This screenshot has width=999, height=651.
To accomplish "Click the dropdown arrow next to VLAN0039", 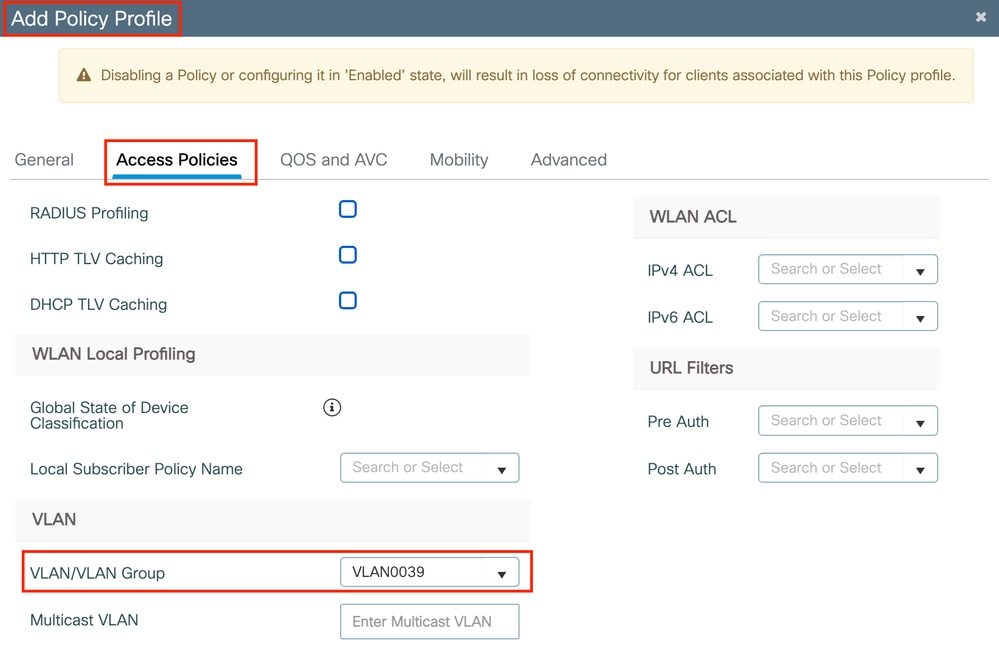I will (502, 574).
